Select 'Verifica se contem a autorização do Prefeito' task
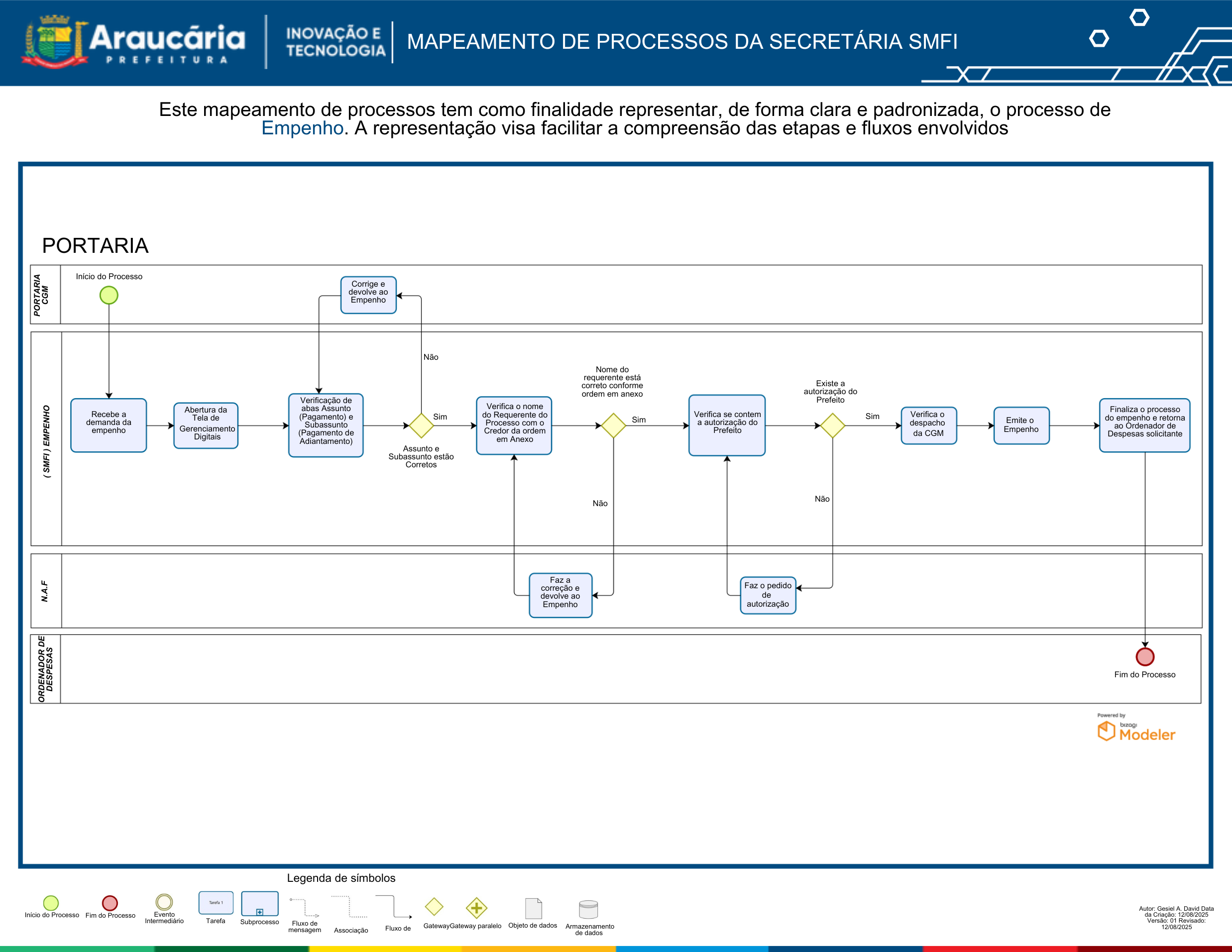Screen dimensions: 1232x952 pos(727,425)
